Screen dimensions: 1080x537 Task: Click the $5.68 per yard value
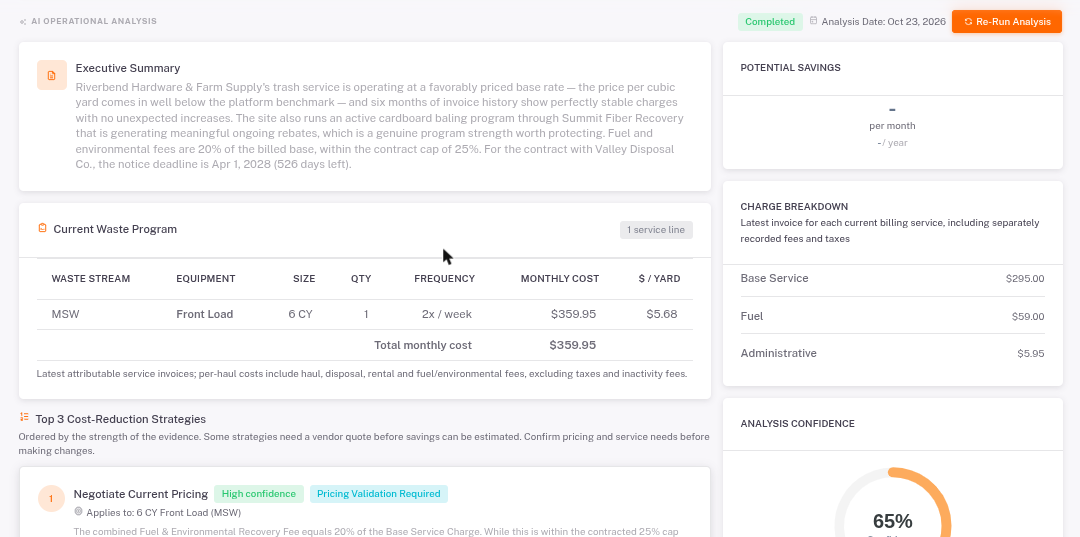[x=662, y=315]
